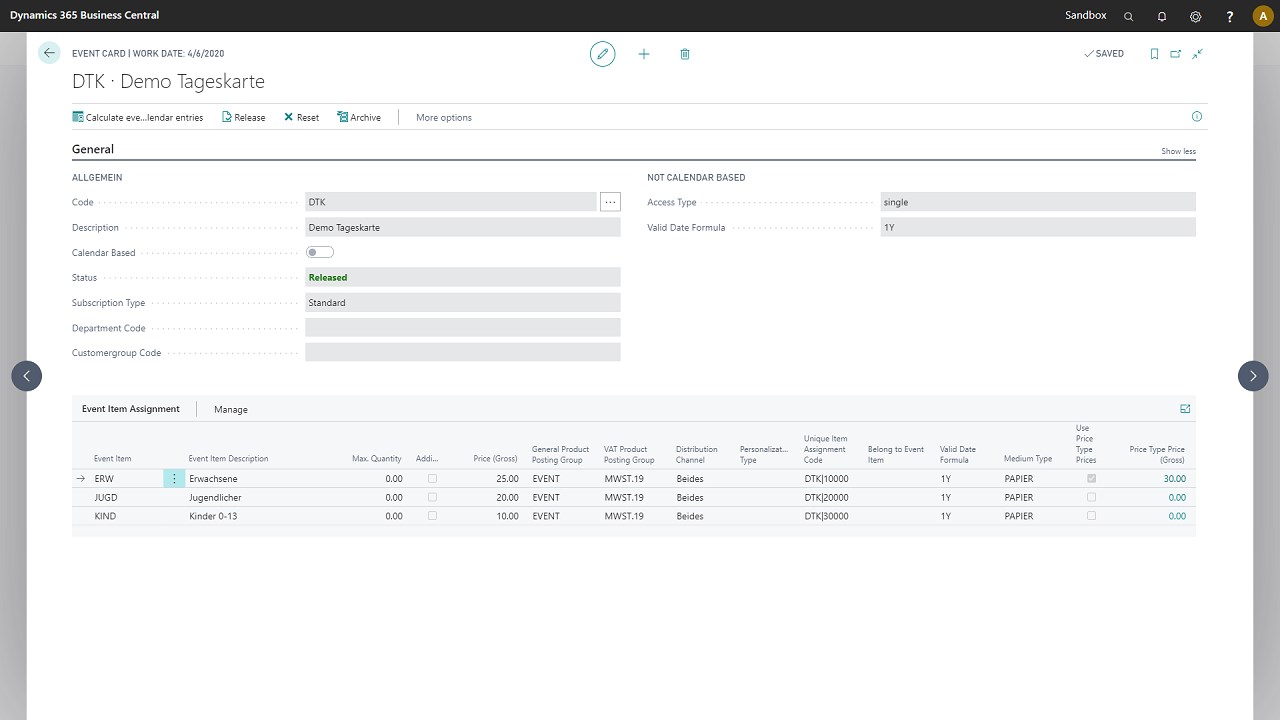This screenshot has height=720, width=1280.
Task: Toggle Use Price Type Prices for JUGD
Action: [x=1091, y=497]
